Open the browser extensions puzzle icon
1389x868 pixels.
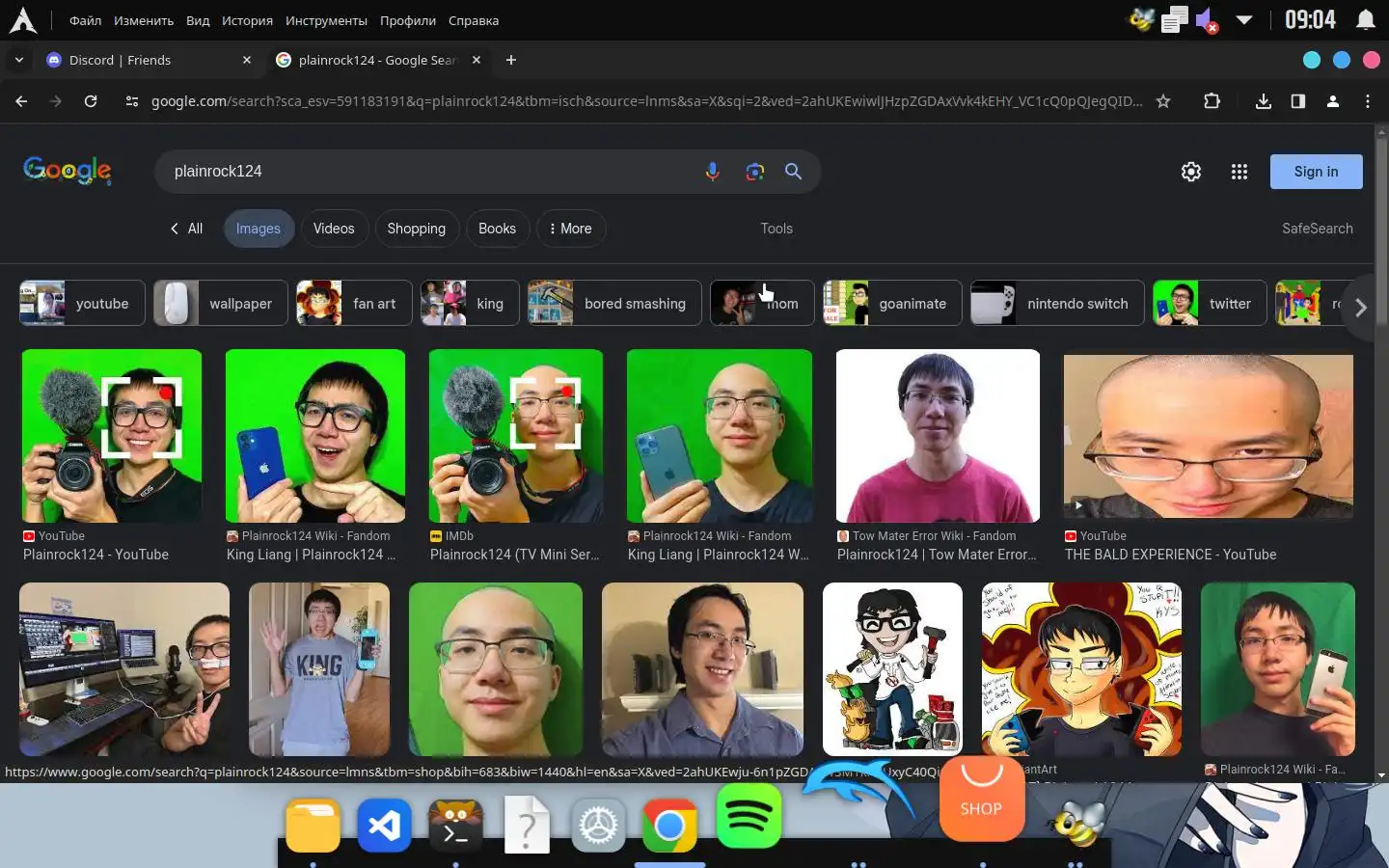pos(1212,101)
